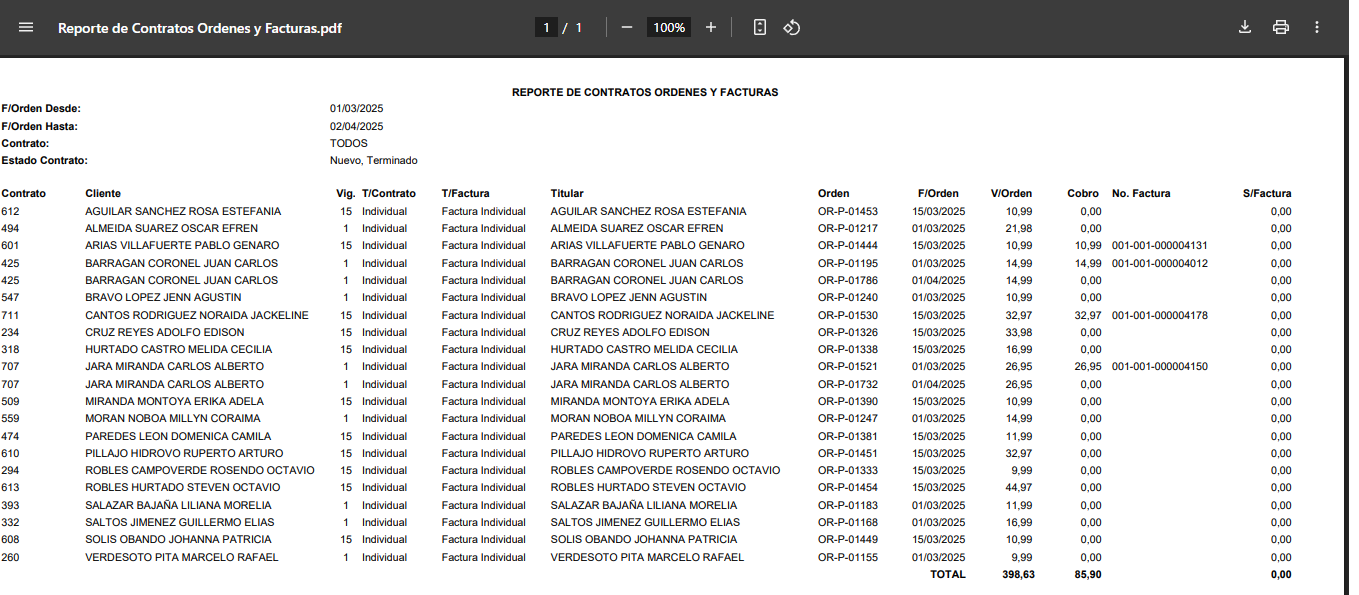Click the S/Factura column header
Screen dimensions: 1359x595
click(1266, 194)
